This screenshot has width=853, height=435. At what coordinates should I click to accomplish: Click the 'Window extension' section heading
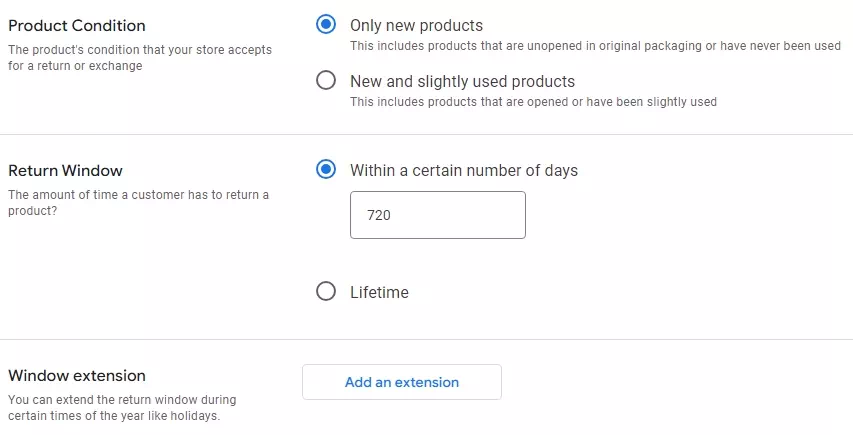[x=77, y=375]
